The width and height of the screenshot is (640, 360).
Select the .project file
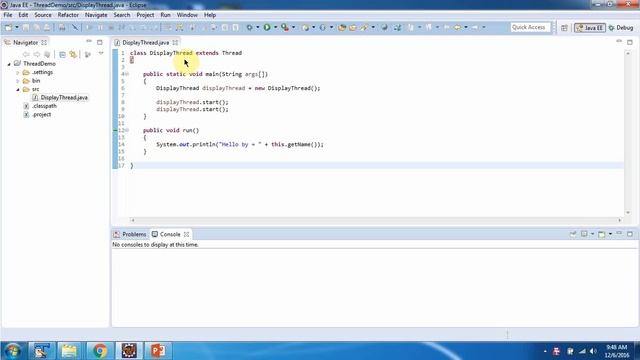tap(37, 115)
